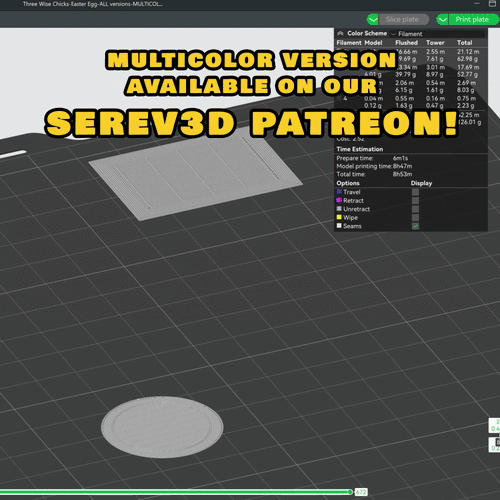Click the white Seams legend swatch
Viewport: 500px width, 500px height.
click(x=339, y=226)
